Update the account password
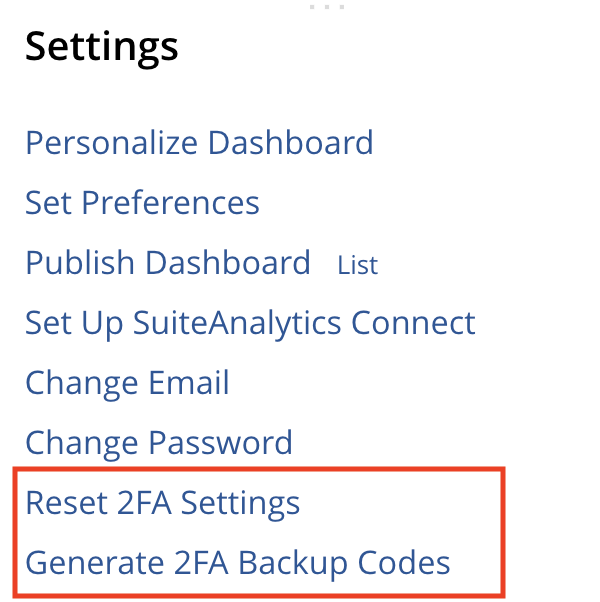Image resolution: width=600 pixels, height=602 pixels. [x=159, y=443]
